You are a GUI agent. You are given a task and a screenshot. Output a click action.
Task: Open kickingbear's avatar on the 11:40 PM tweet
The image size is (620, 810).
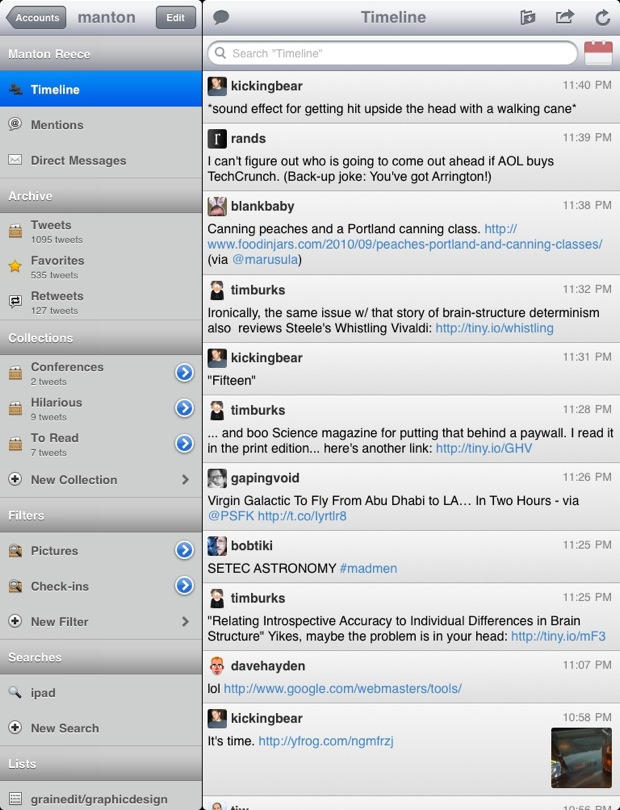pyautogui.click(x=217, y=86)
